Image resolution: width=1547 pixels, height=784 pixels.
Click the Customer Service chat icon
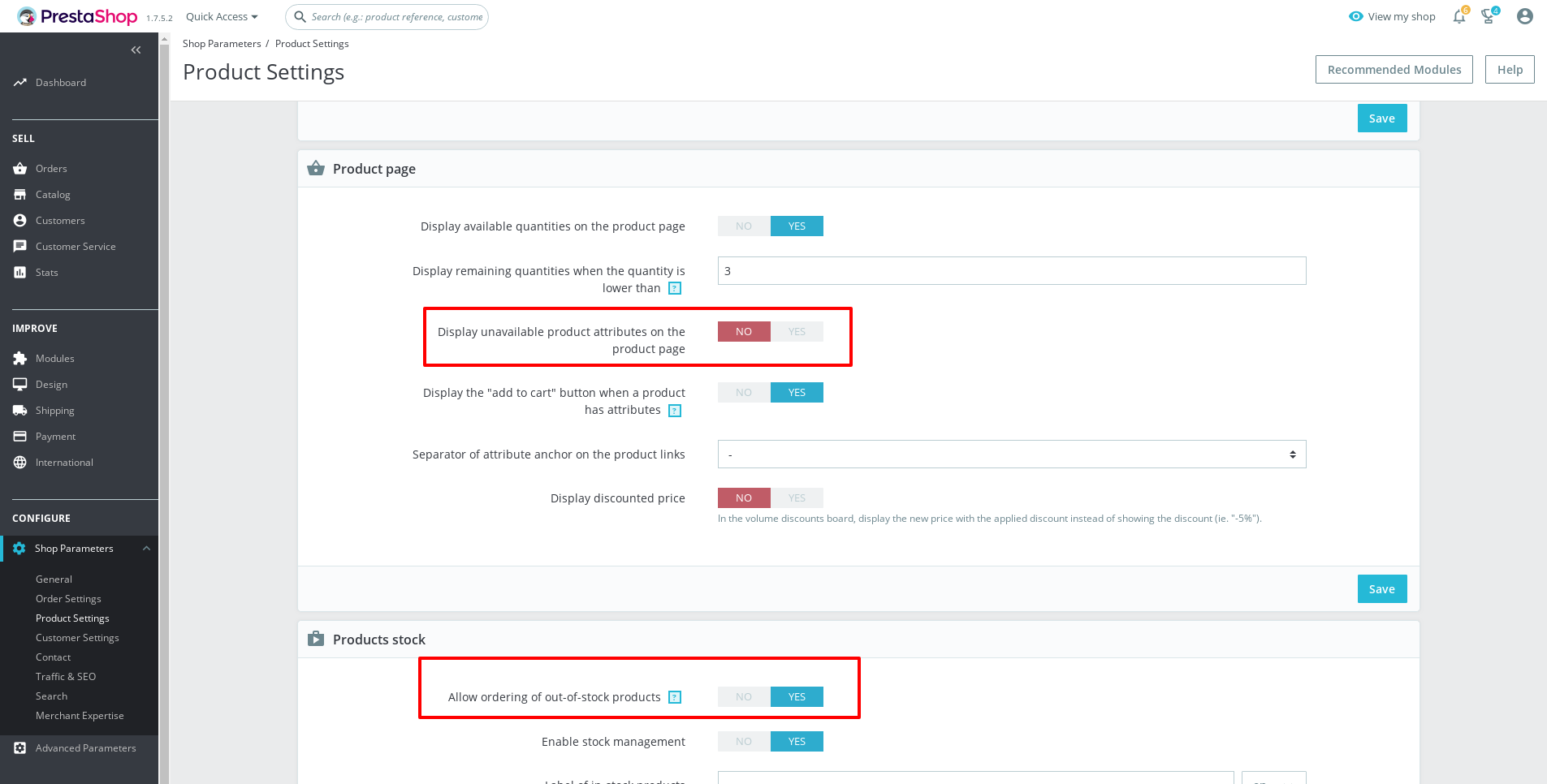click(x=20, y=247)
